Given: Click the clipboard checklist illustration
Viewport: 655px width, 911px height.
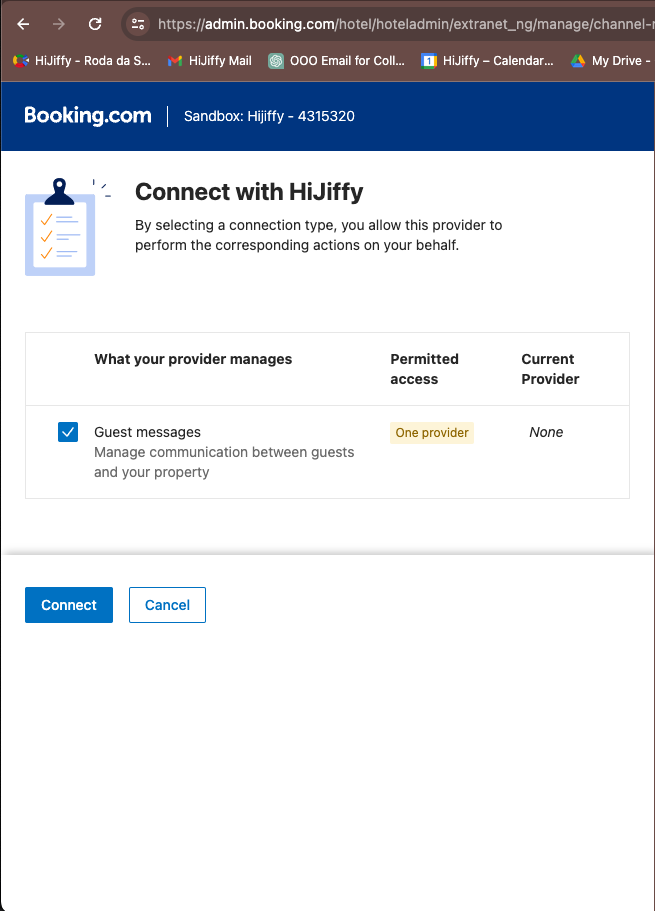Looking at the screenshot, I should (62, 228).
